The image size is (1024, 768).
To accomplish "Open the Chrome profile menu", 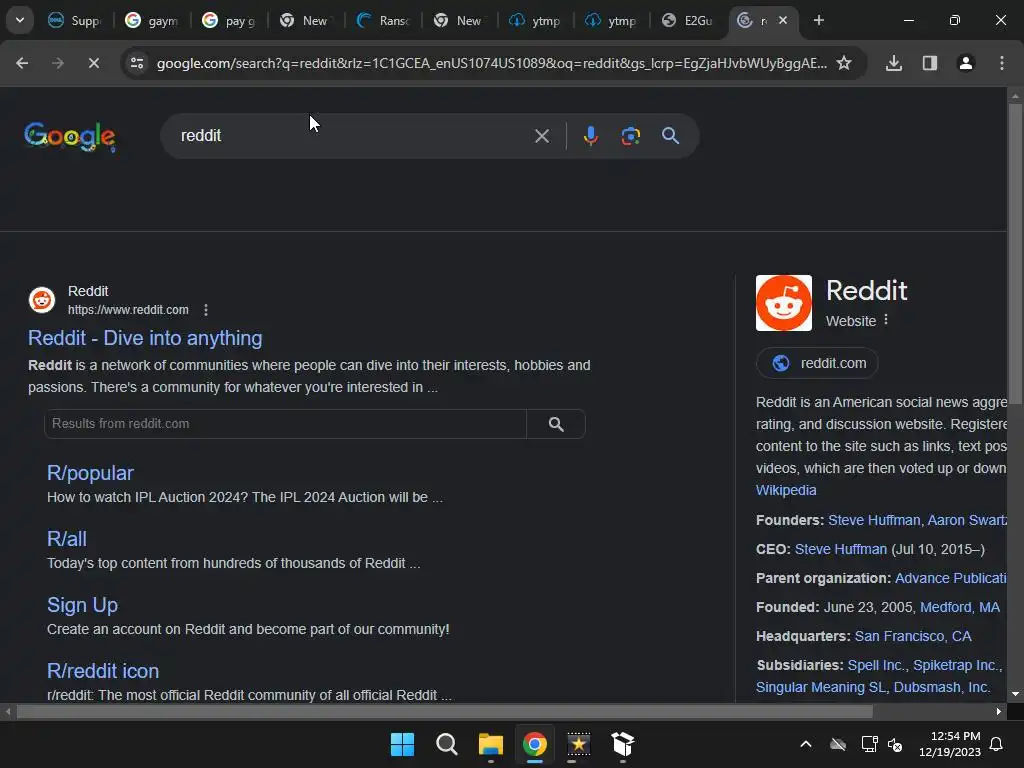I will 966,63.
